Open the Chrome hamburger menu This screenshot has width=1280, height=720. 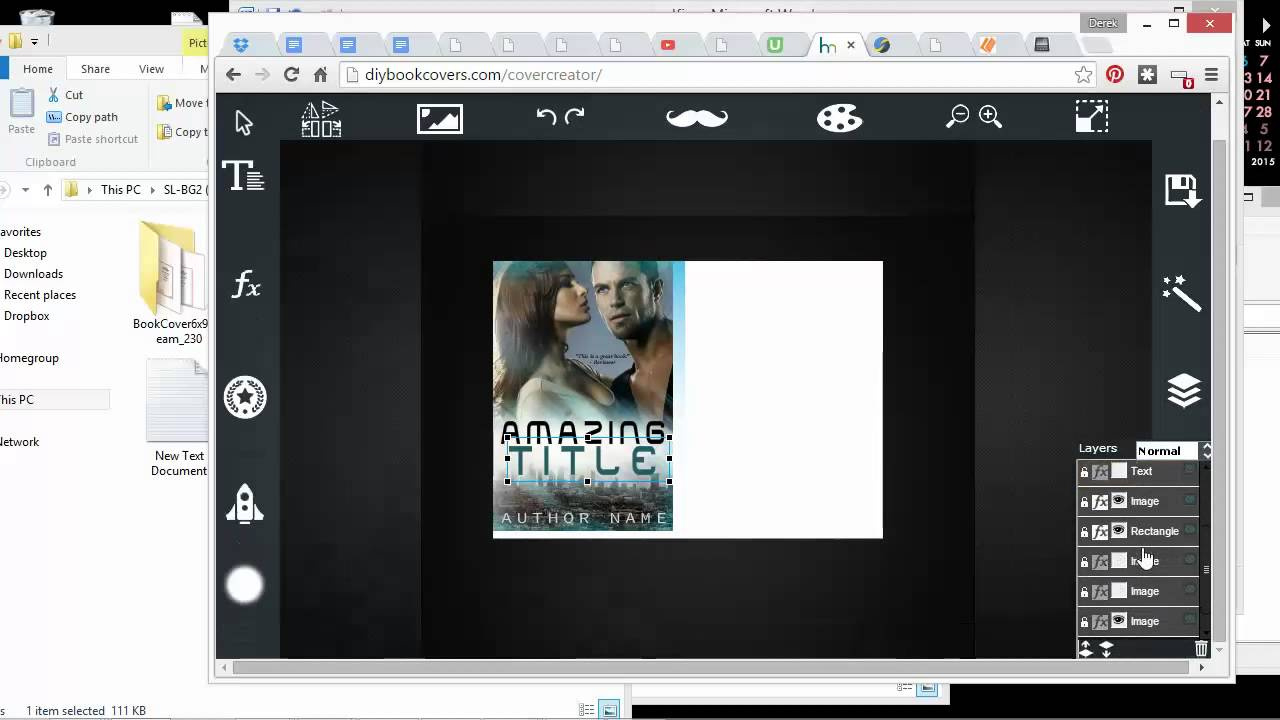[x=1211, y=74]
